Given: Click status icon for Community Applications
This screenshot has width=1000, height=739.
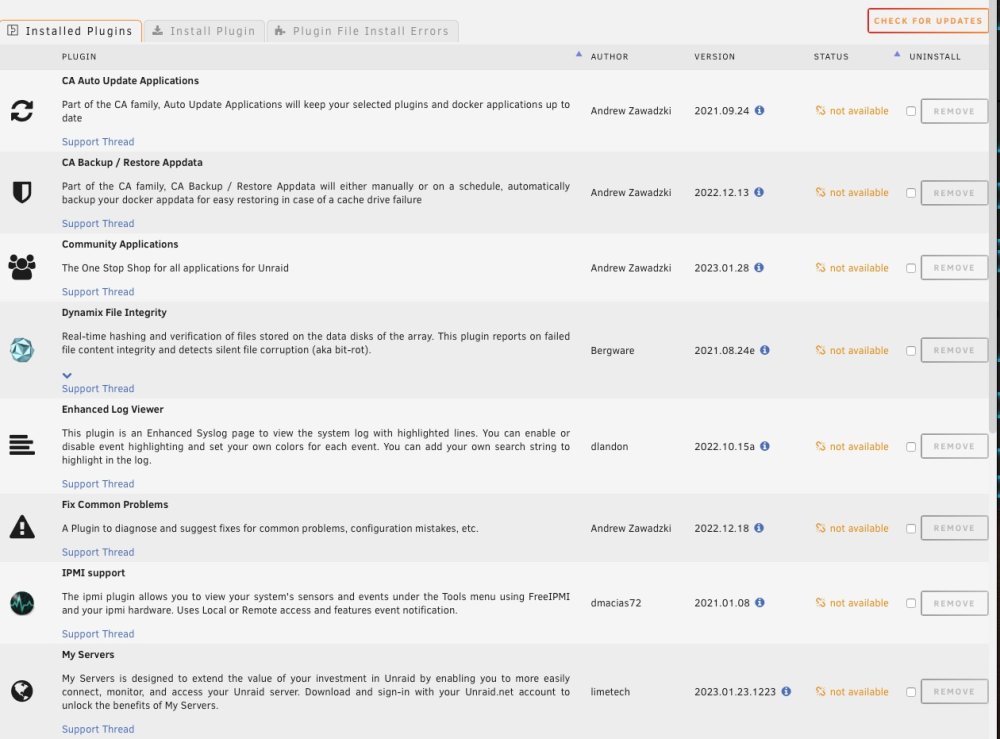Looking at the screenshot, I should click(820, 267).
